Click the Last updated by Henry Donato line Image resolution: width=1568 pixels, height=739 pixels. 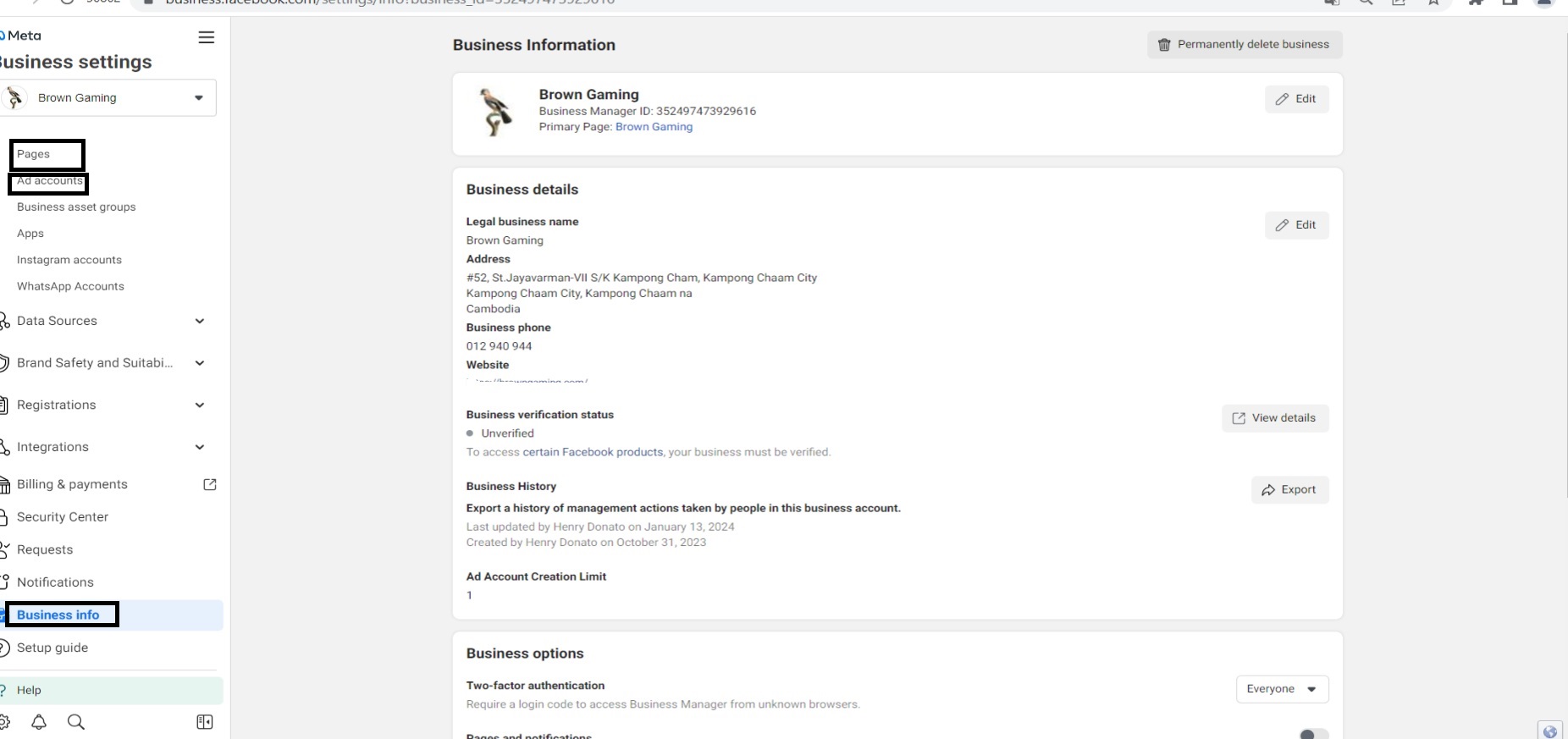click(600, 527)
